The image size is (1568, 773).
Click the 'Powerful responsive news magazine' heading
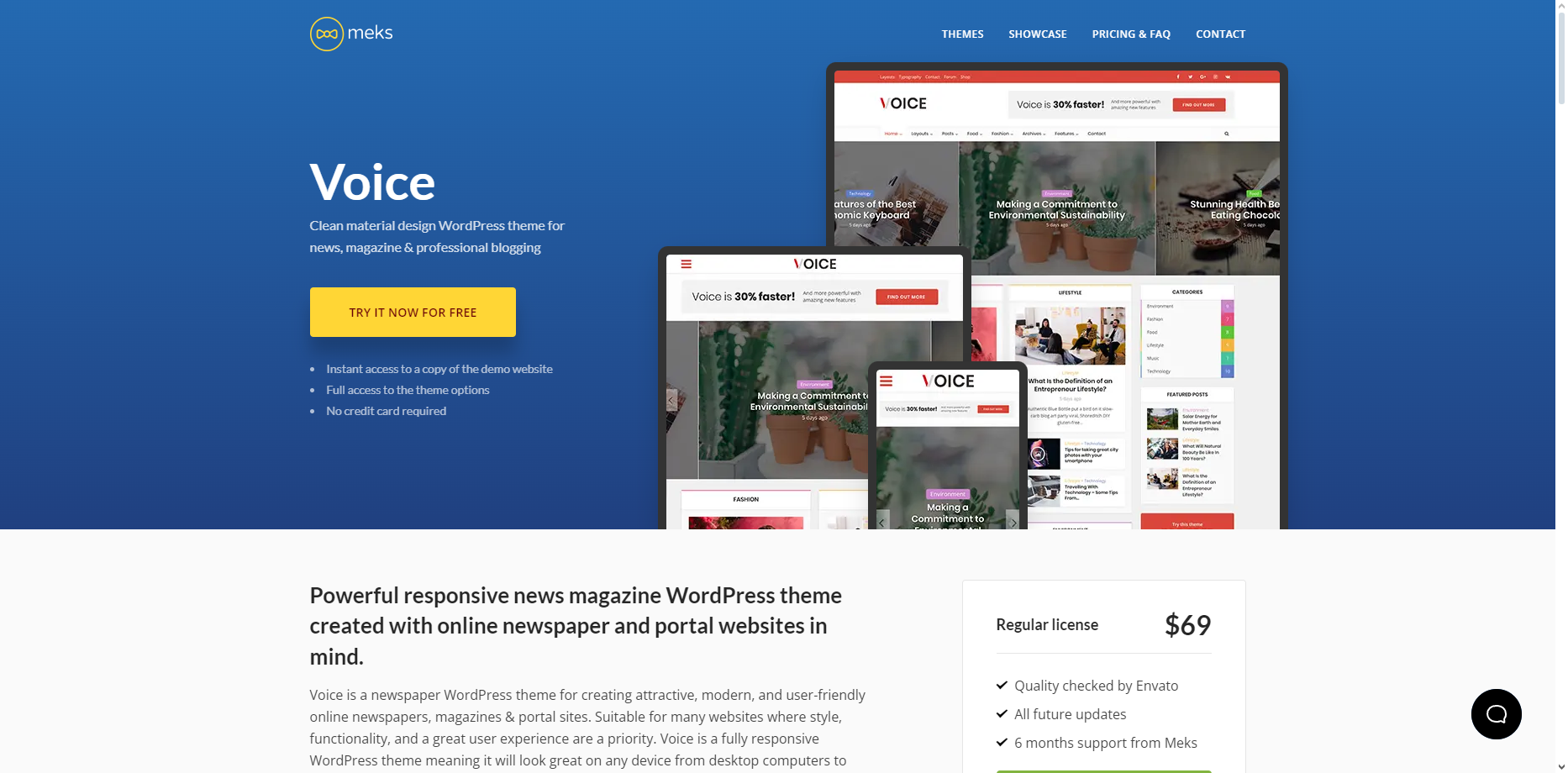pos(576,626)
